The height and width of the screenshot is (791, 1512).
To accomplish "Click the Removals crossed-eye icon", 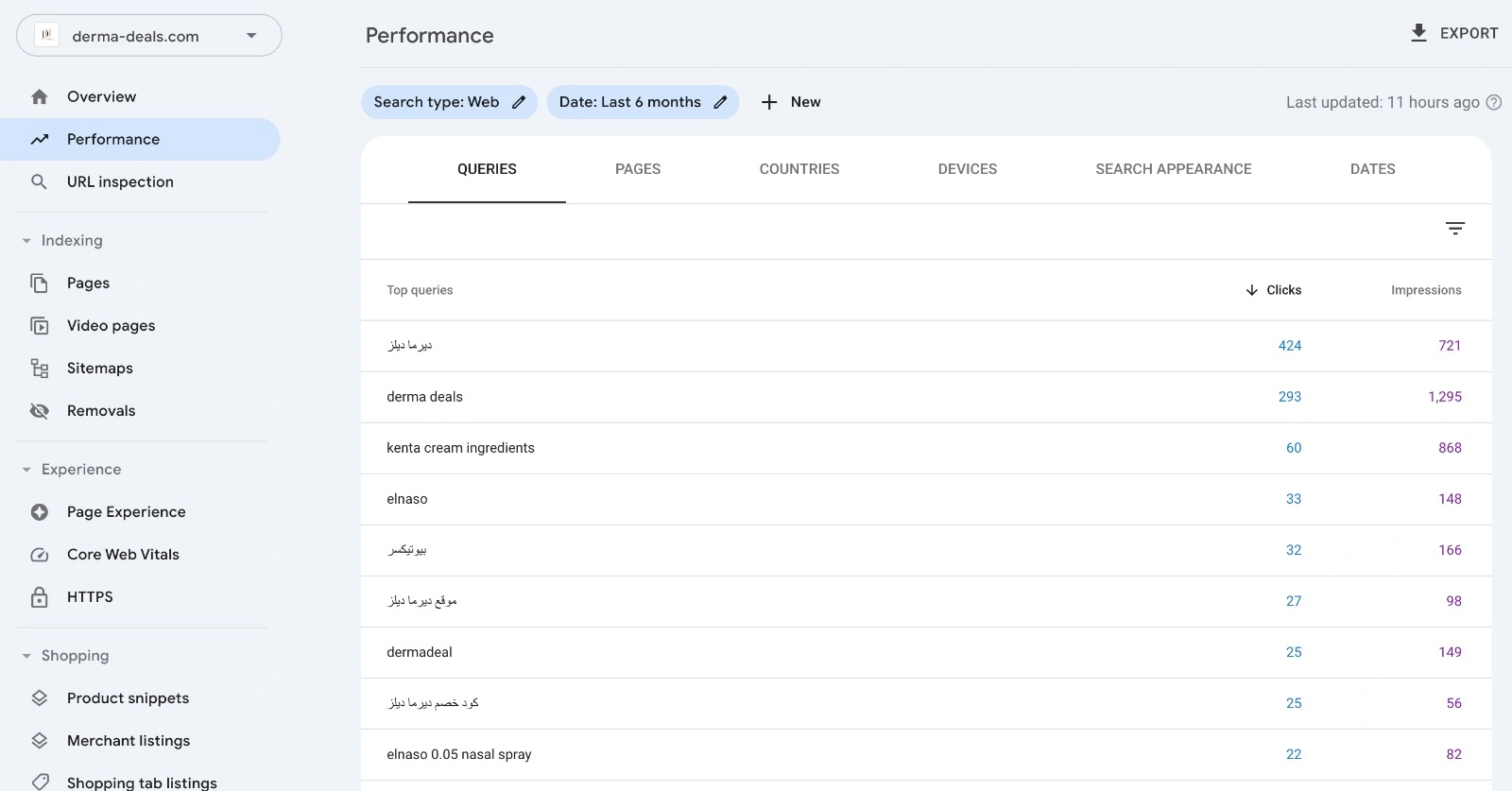I will coord(39,410).
